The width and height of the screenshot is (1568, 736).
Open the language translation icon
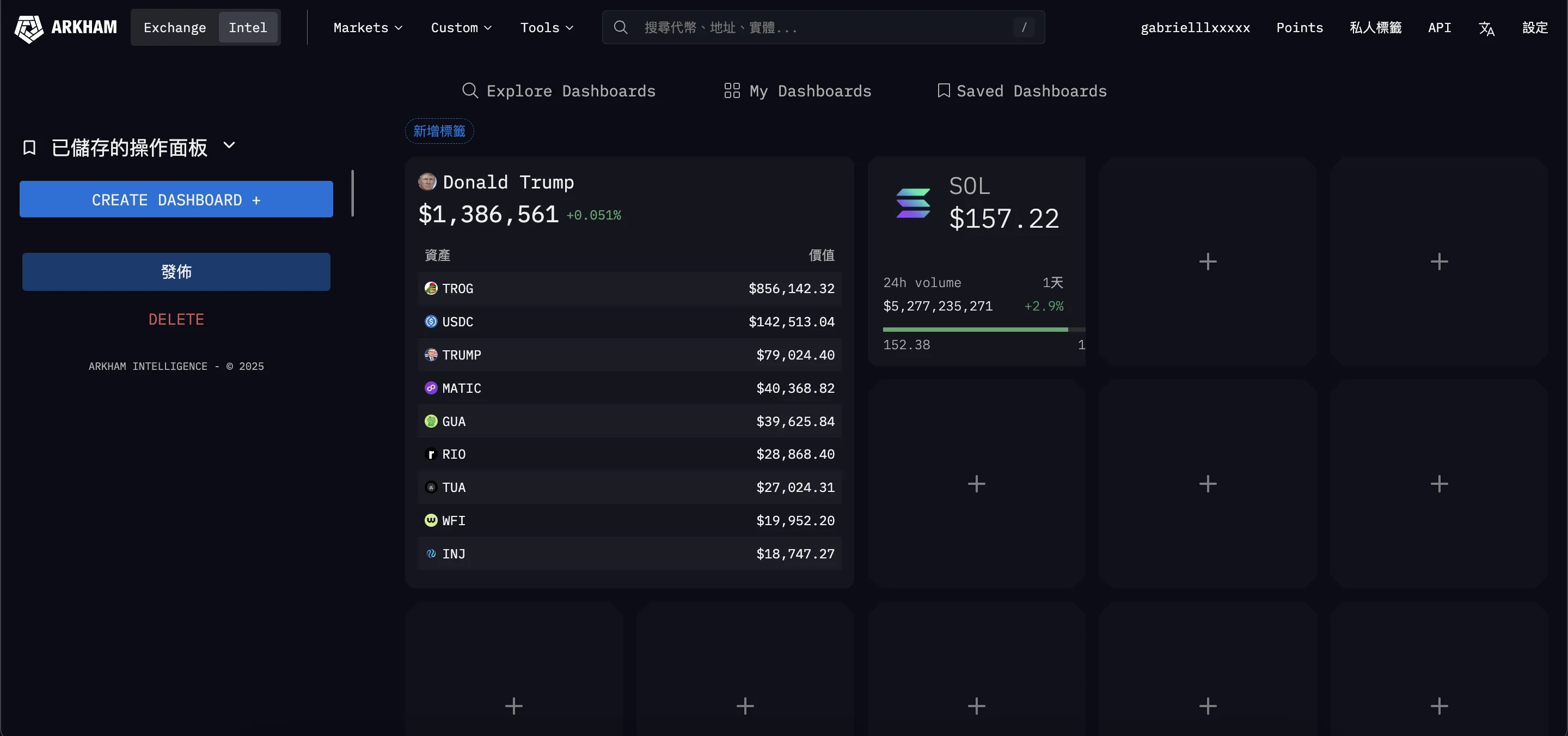pyautogui.click(x=1486, y=28)
